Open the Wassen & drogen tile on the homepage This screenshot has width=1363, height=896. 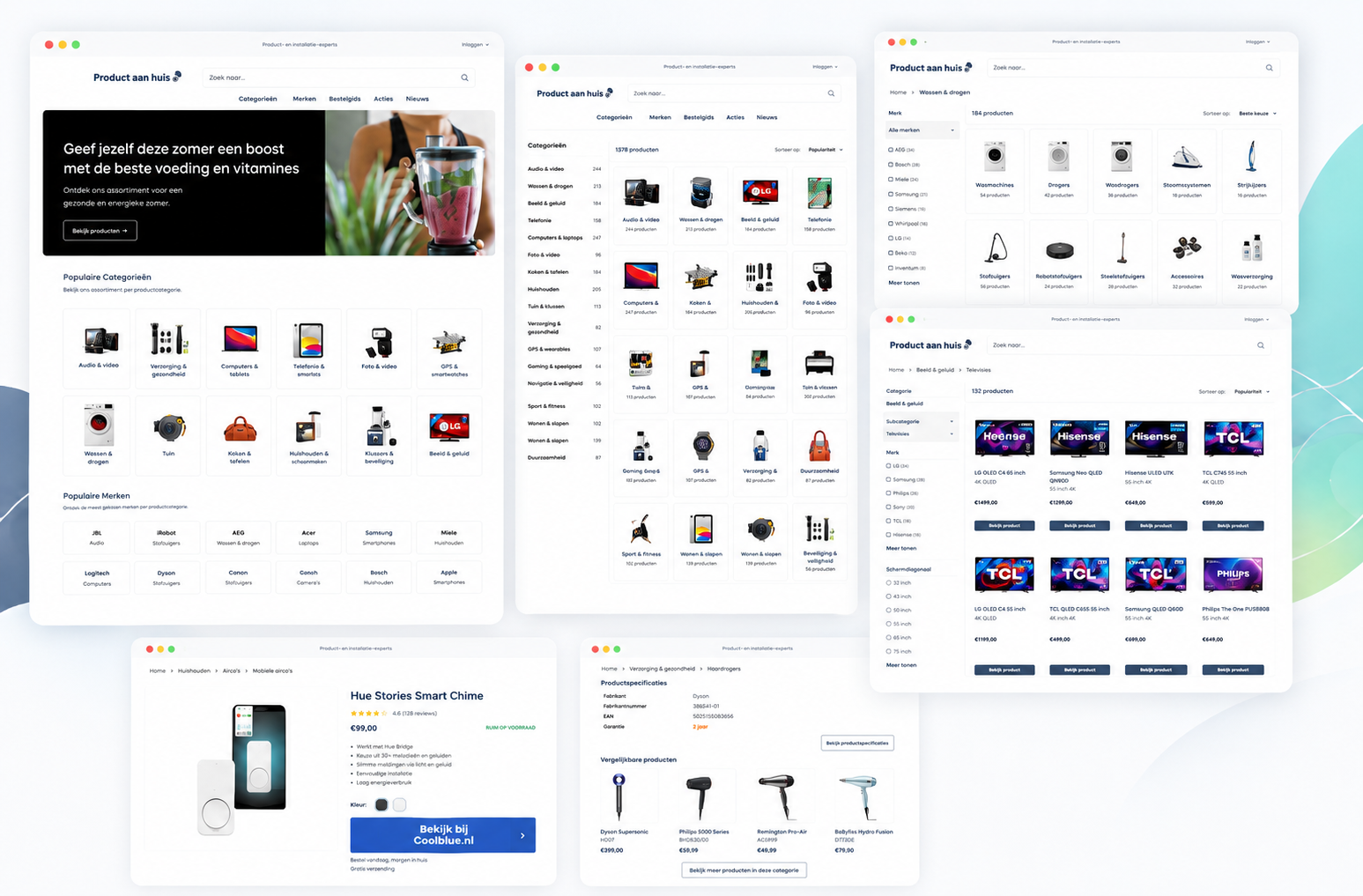98,435
